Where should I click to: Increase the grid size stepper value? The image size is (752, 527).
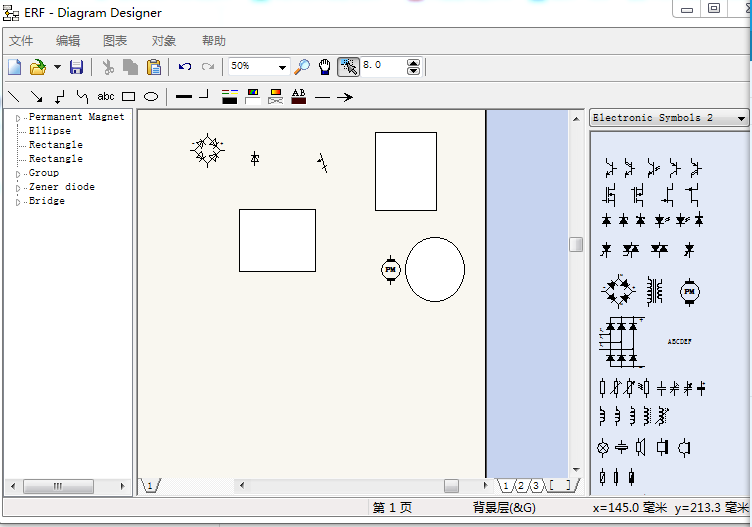tap(414, 63)
